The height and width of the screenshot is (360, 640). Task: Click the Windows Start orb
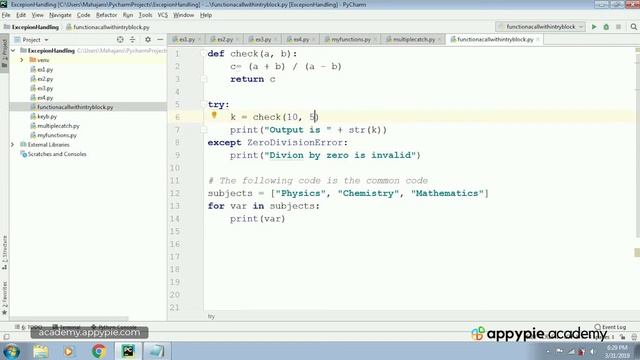tap(11, 351)
